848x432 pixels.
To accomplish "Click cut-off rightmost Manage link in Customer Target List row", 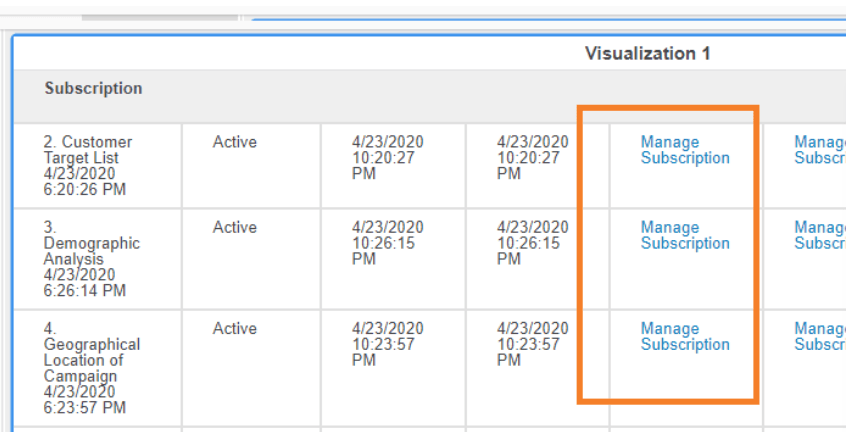I will click(820, 150).
